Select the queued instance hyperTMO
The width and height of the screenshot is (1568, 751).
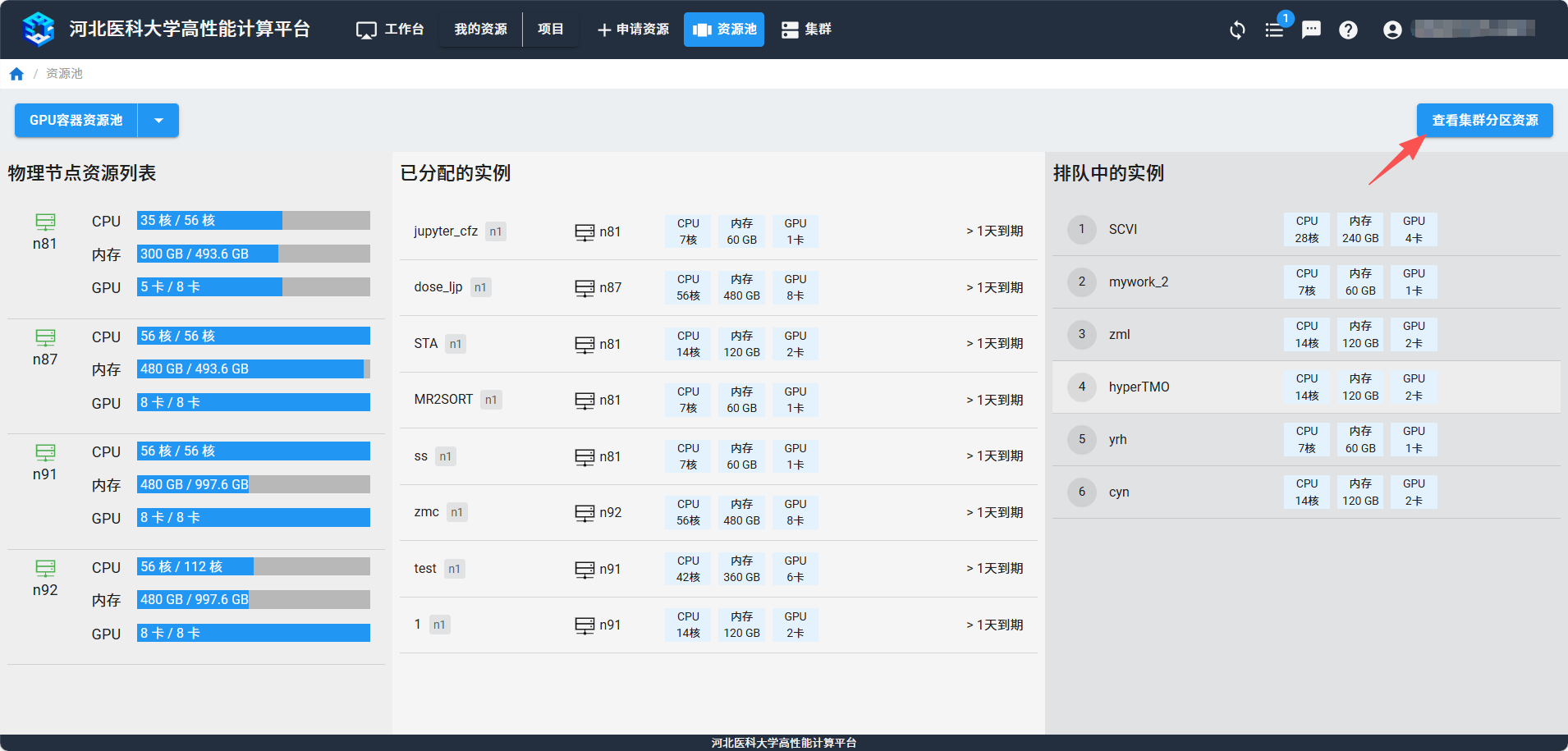click(1139, 387)
